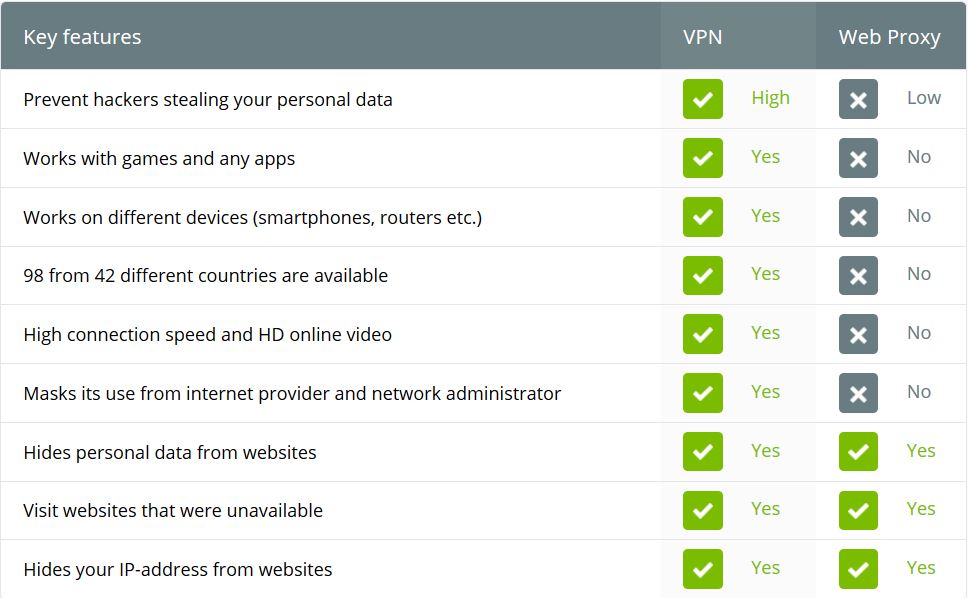
Task: Click Web Proxy gray X for hacker prevention
Action: coord(858,99)
